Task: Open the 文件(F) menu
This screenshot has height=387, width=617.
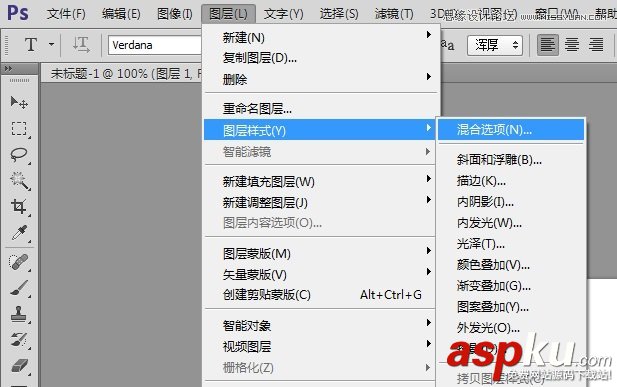Action: point(66,14)
